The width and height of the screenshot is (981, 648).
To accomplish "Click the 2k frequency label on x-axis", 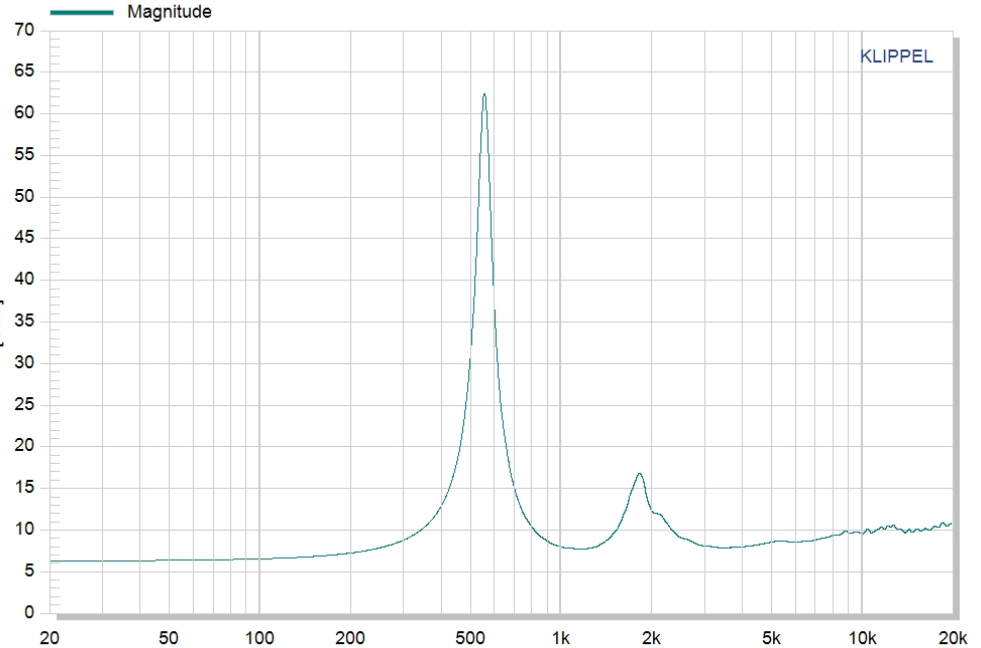I will [651, 637].
